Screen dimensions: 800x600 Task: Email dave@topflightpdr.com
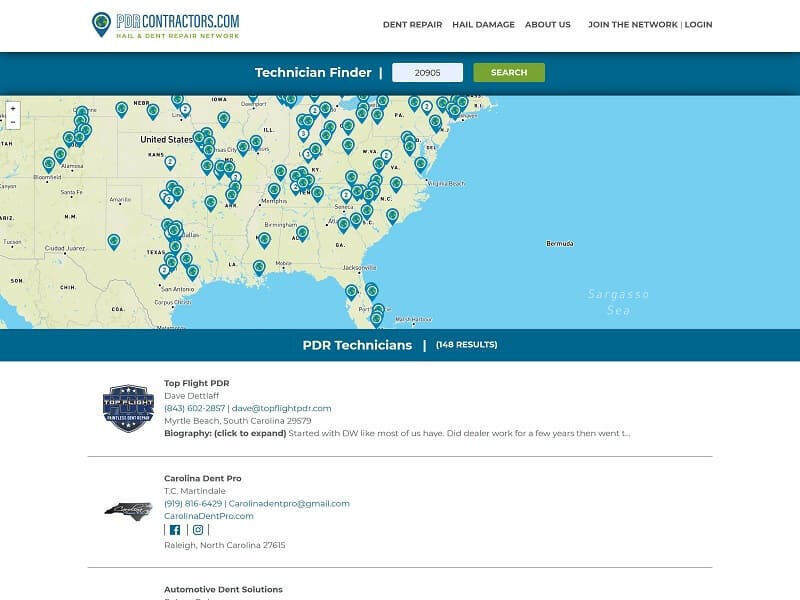[281, 408]
